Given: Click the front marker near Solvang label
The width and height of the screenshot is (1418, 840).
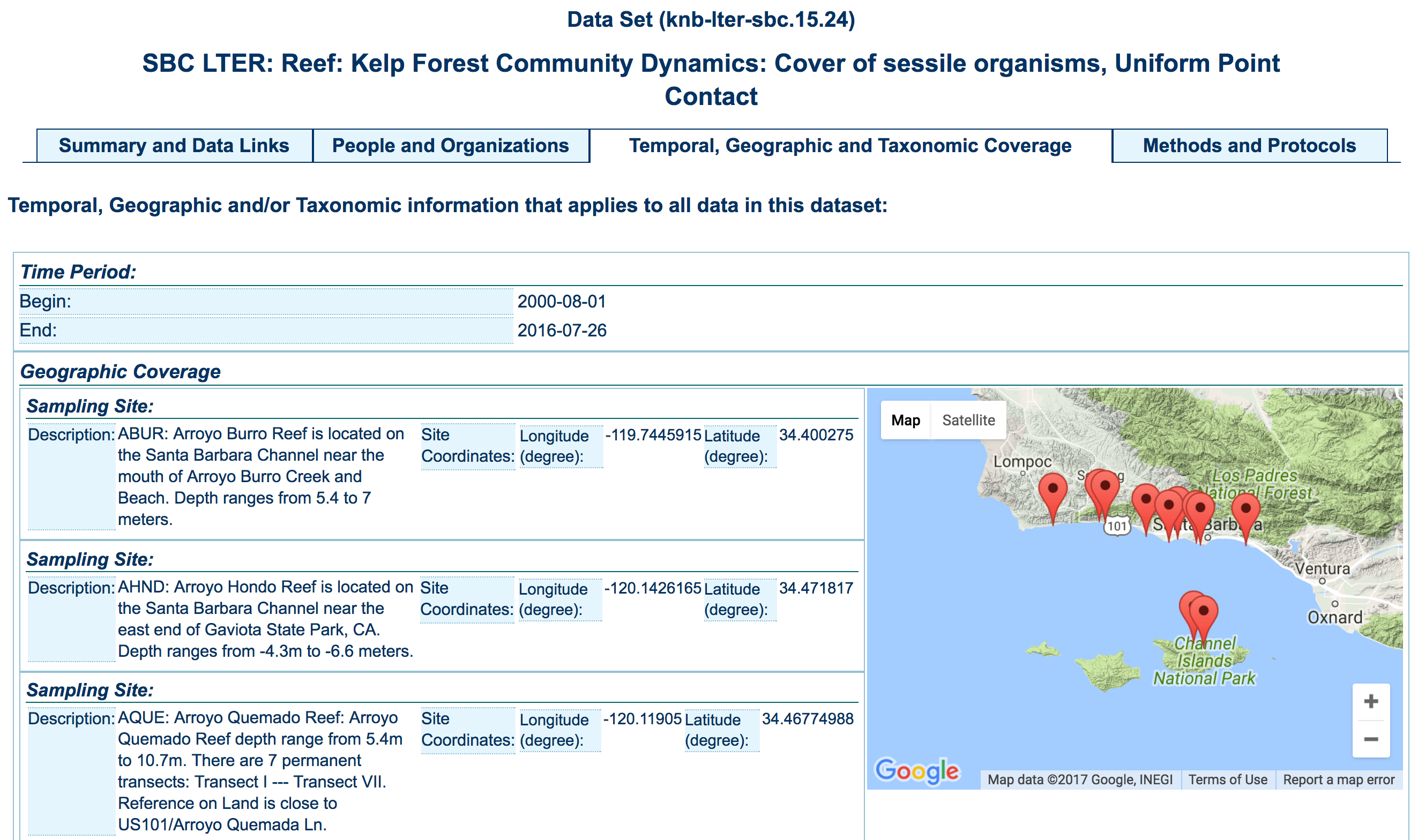Looking at the screenshot, I should coord(1104,487).
